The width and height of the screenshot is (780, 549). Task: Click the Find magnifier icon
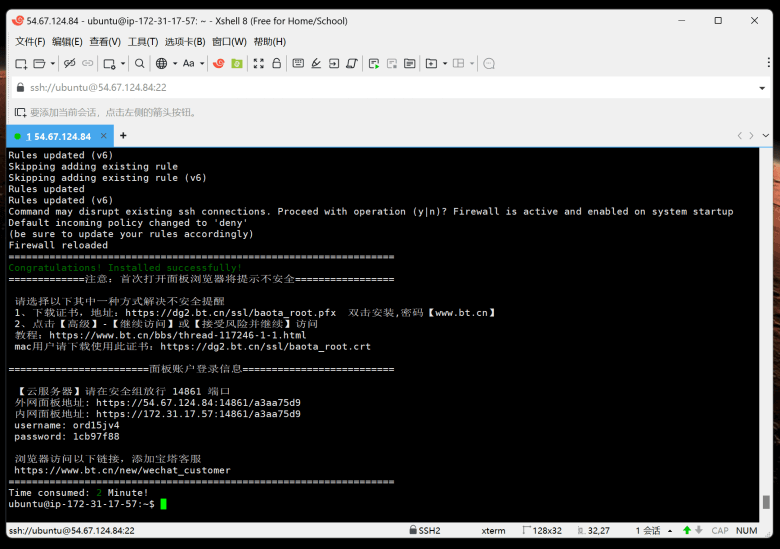(140, 63)
